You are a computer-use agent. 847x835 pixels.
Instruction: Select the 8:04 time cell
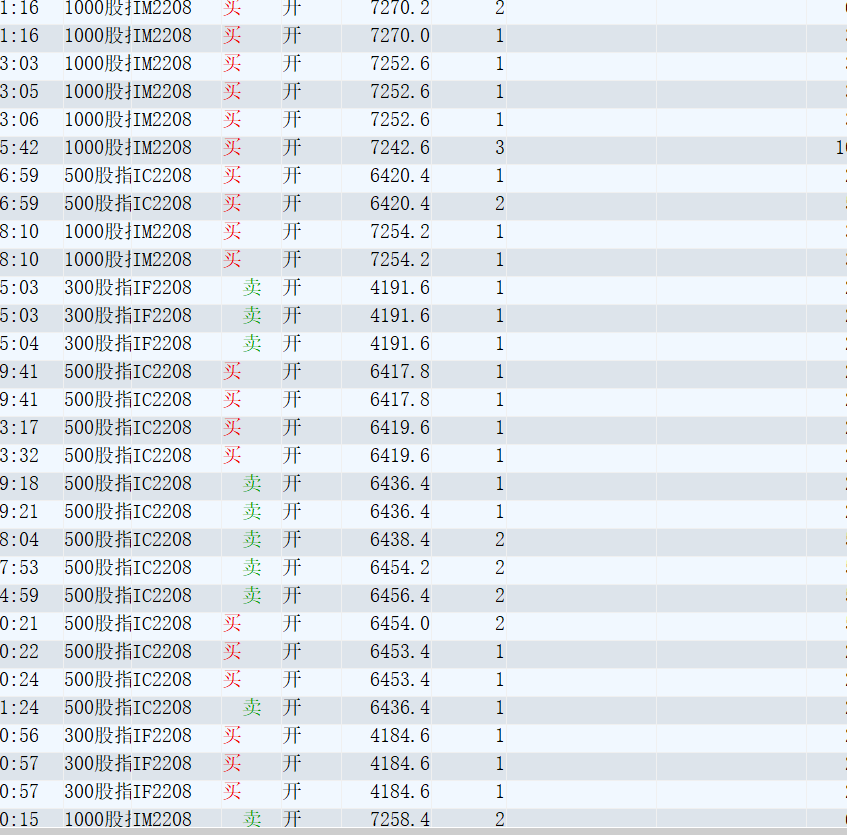tap(19, 540)
